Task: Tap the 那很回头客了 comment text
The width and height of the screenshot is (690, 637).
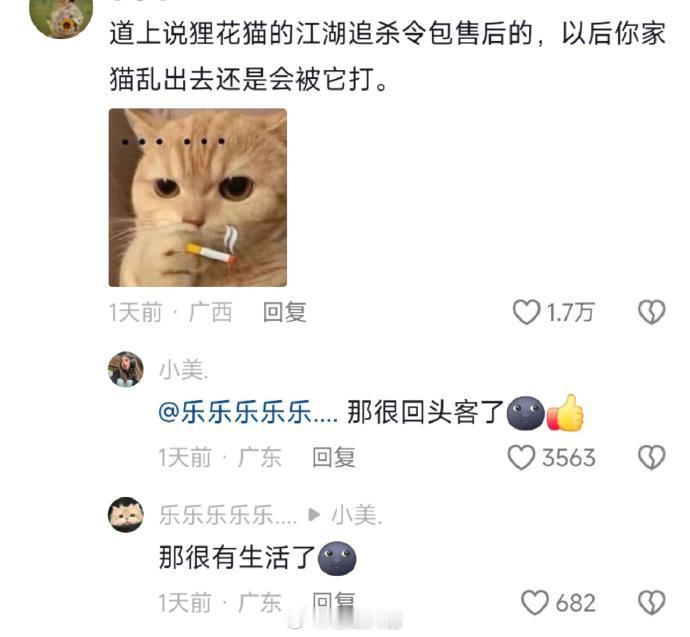Action: pos(425,413)
